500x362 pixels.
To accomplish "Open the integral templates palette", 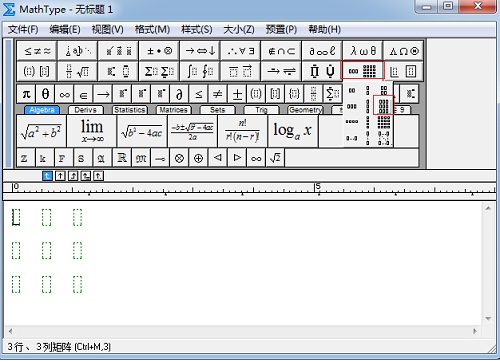I will click(x=200, y=71).
